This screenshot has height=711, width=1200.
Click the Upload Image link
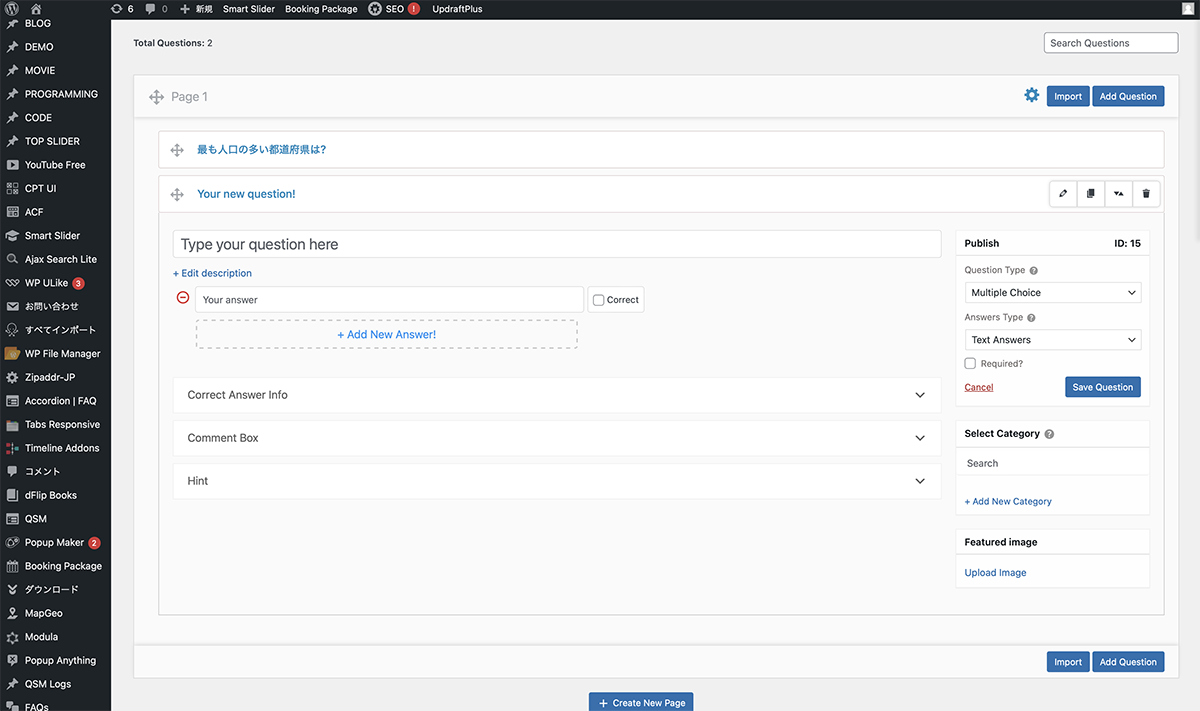(995, 573)
